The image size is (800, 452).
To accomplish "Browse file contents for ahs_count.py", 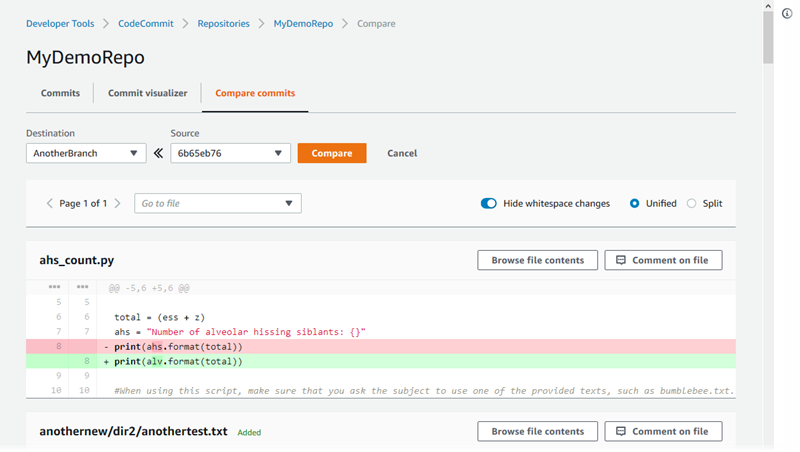I will pyautogui.click(x=537, y=260).
